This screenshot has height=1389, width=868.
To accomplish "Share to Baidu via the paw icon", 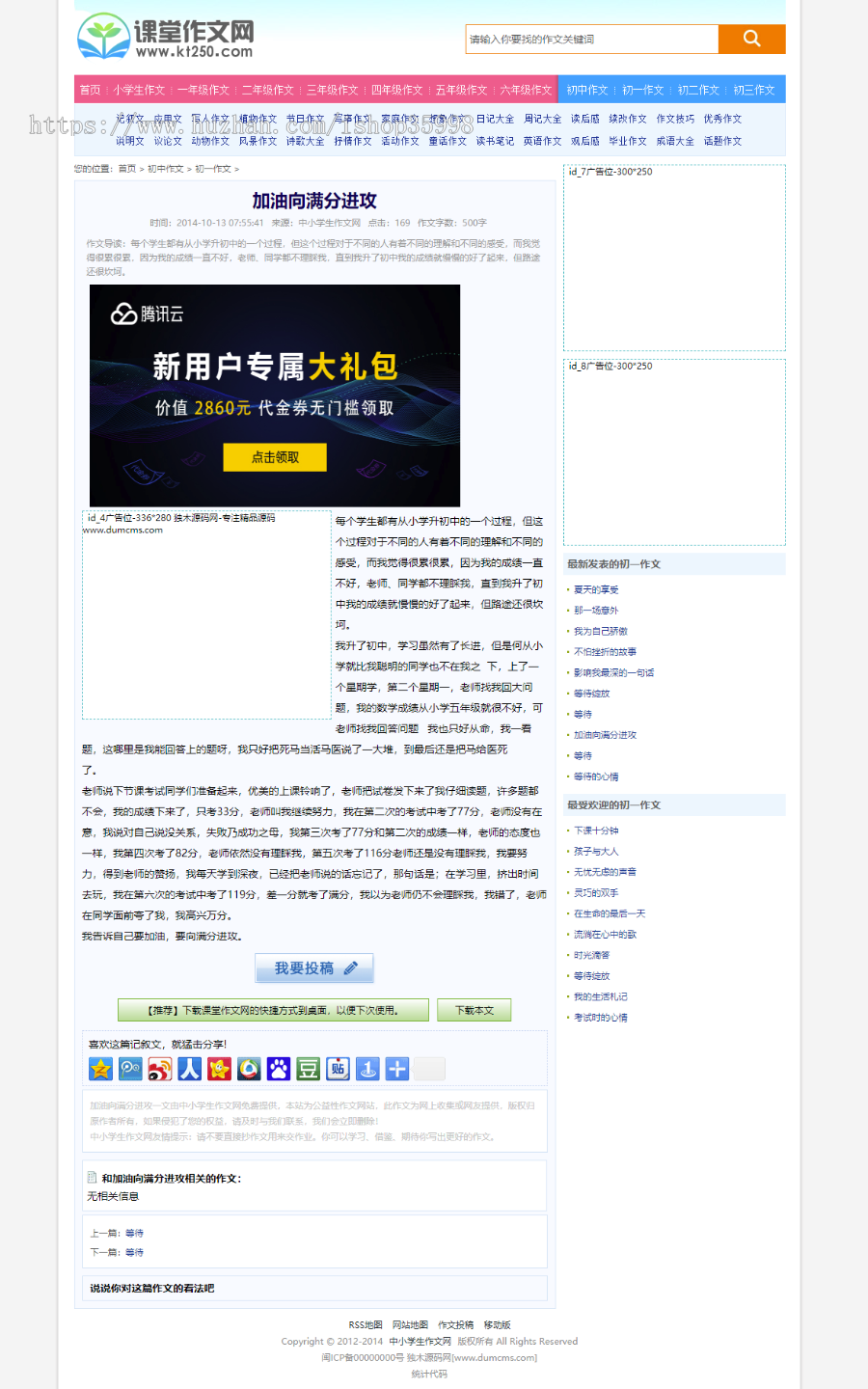I will [x=278, y=1069].
